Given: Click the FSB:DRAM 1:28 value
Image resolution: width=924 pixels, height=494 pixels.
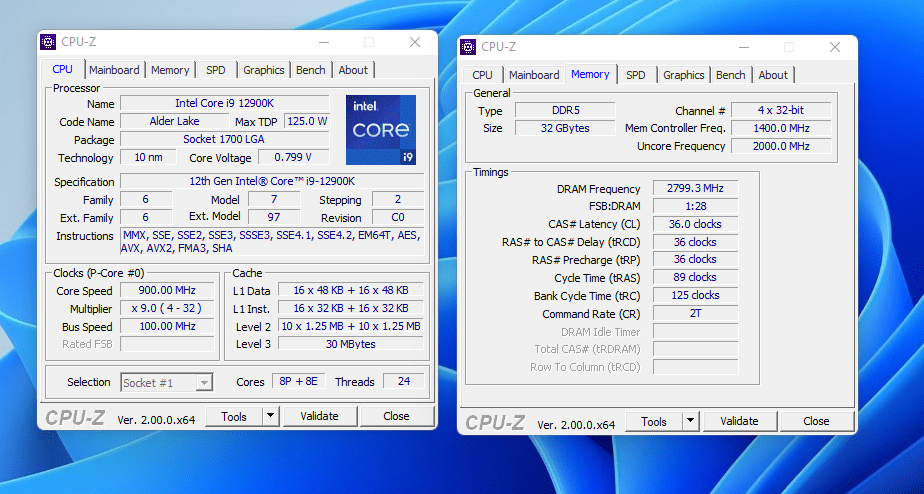Looking at the screenshot, I should 695,206.
